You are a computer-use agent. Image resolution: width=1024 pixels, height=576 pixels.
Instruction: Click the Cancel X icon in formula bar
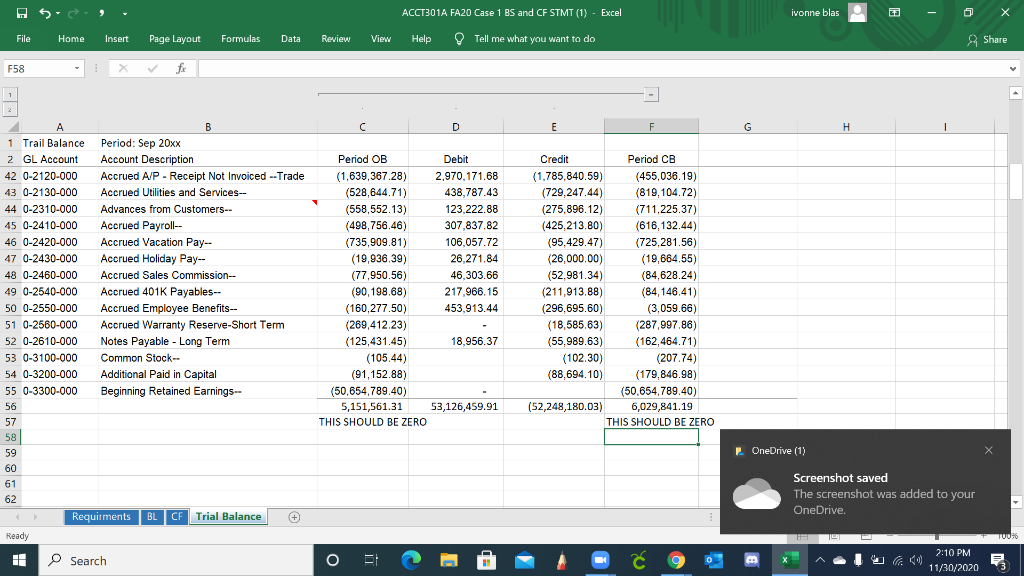tap(123, 69)
